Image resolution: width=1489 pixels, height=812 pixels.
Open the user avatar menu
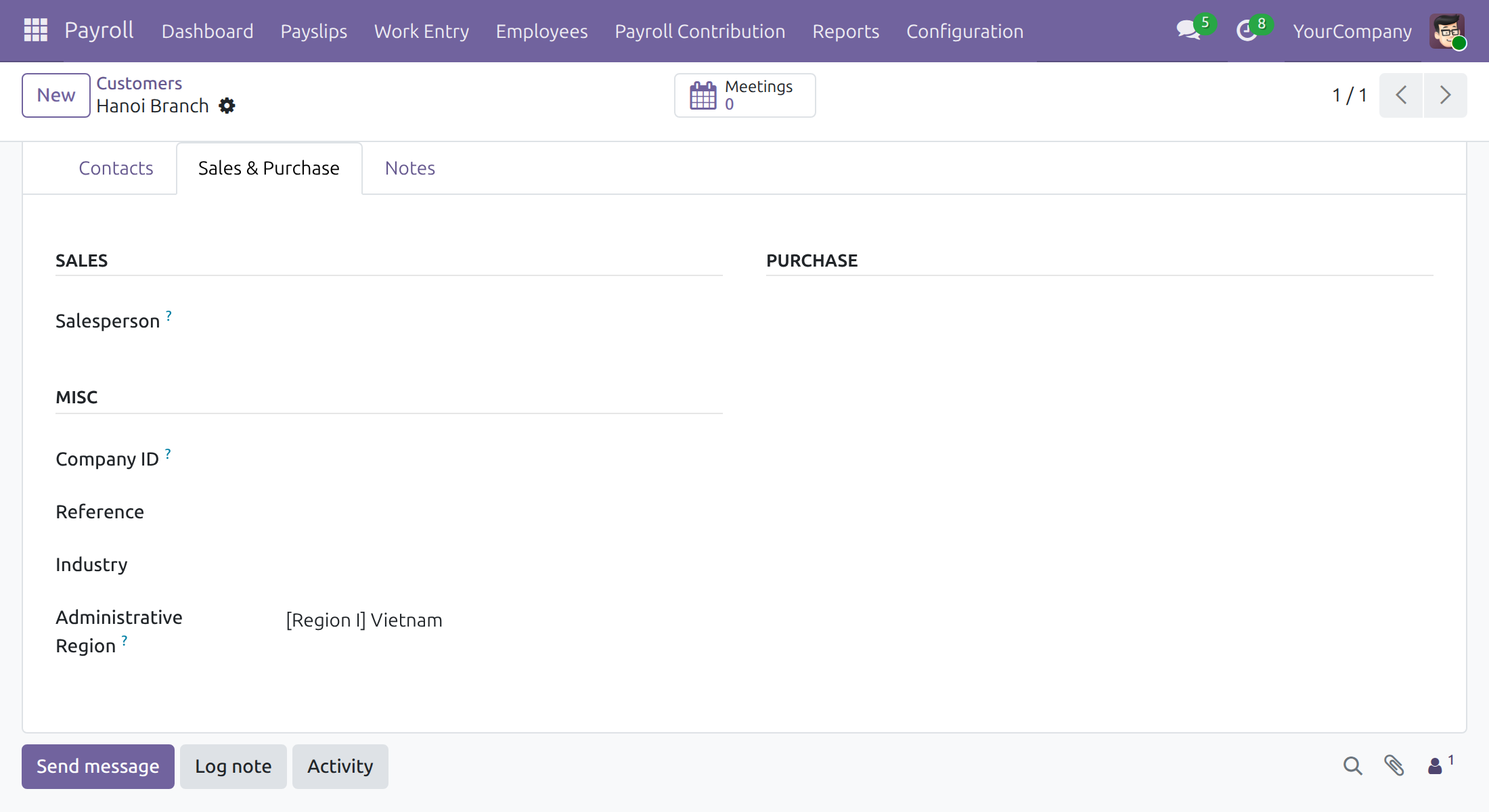click(x=1447, y=31)
